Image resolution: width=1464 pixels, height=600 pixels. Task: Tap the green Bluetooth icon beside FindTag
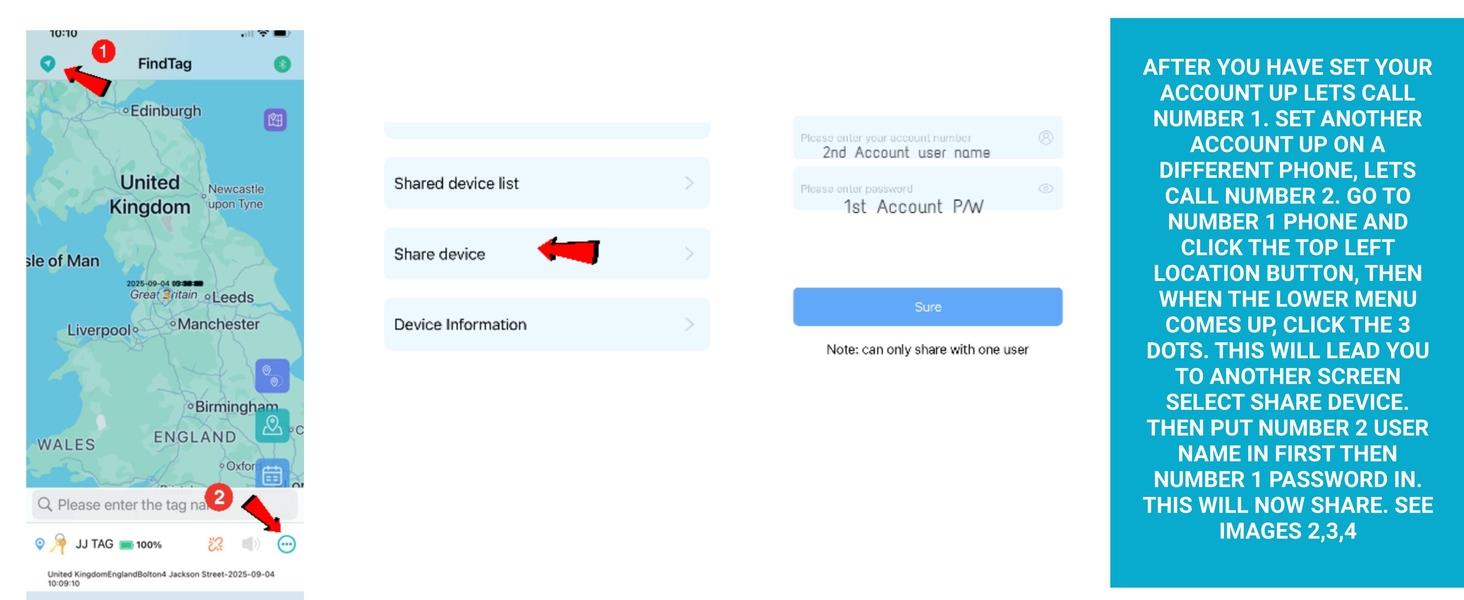(283, 64)
